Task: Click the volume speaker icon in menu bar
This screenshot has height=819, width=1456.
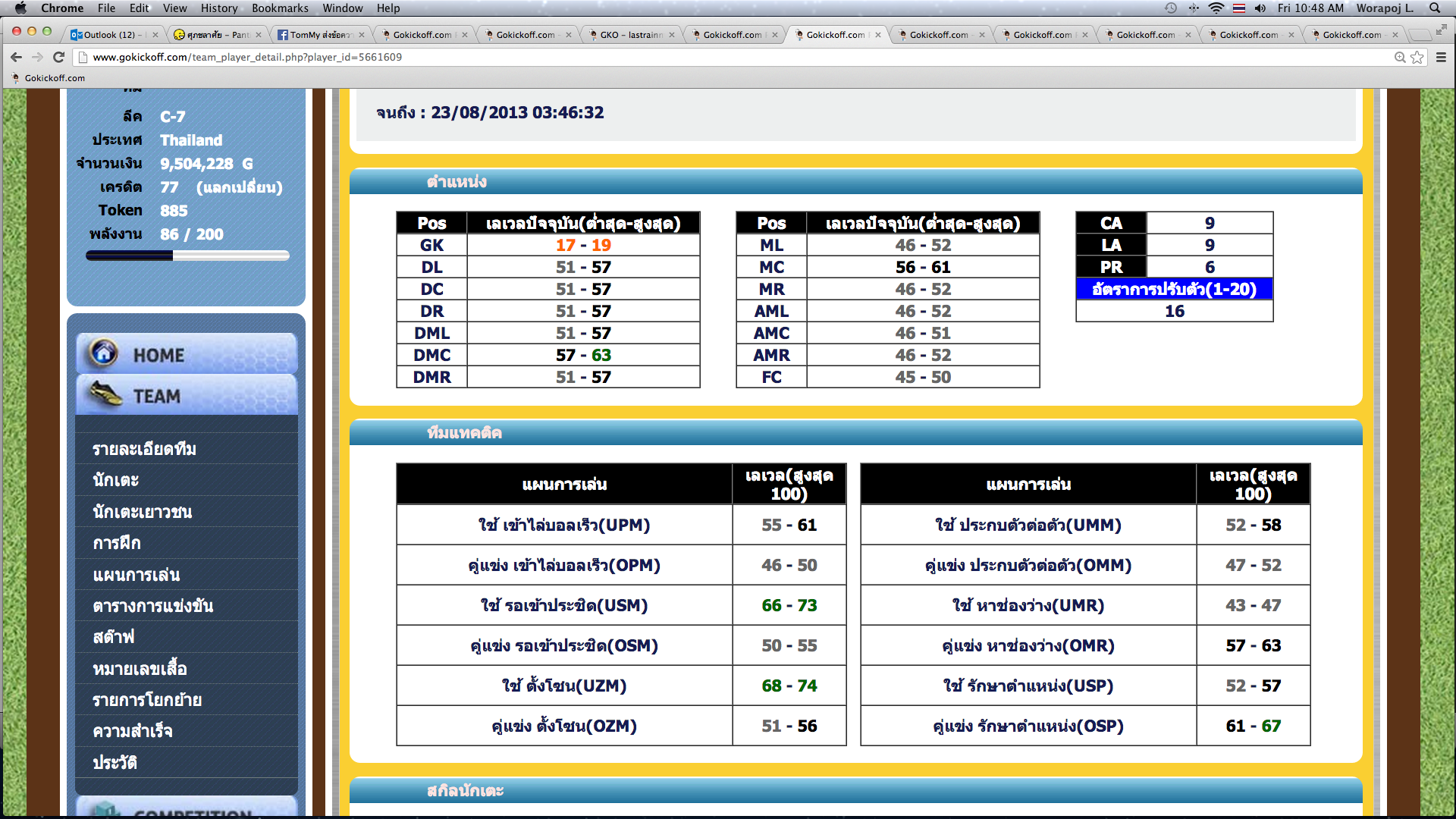Action: click(x=1260, y=8)
